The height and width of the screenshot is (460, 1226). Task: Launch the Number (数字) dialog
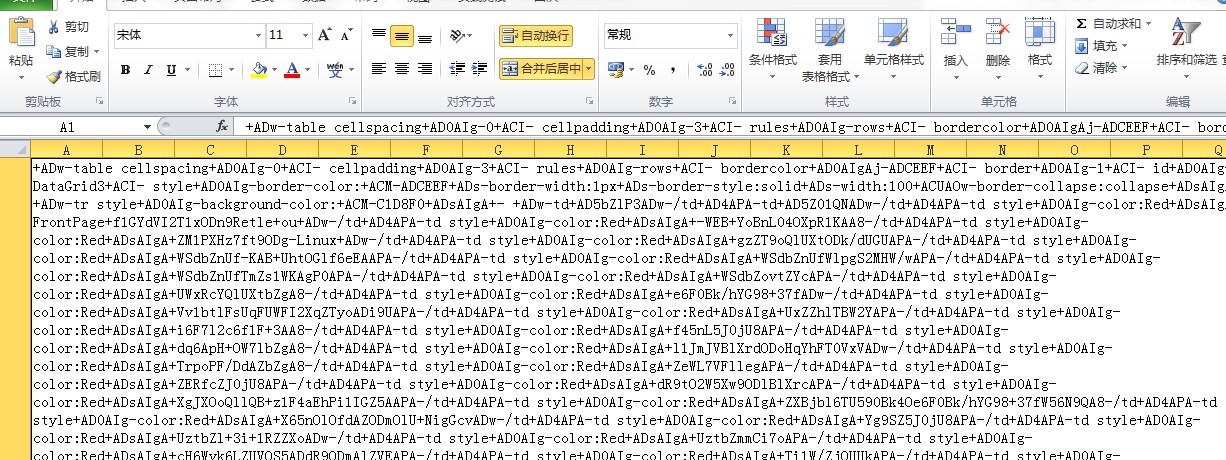(x=733, y=101)
